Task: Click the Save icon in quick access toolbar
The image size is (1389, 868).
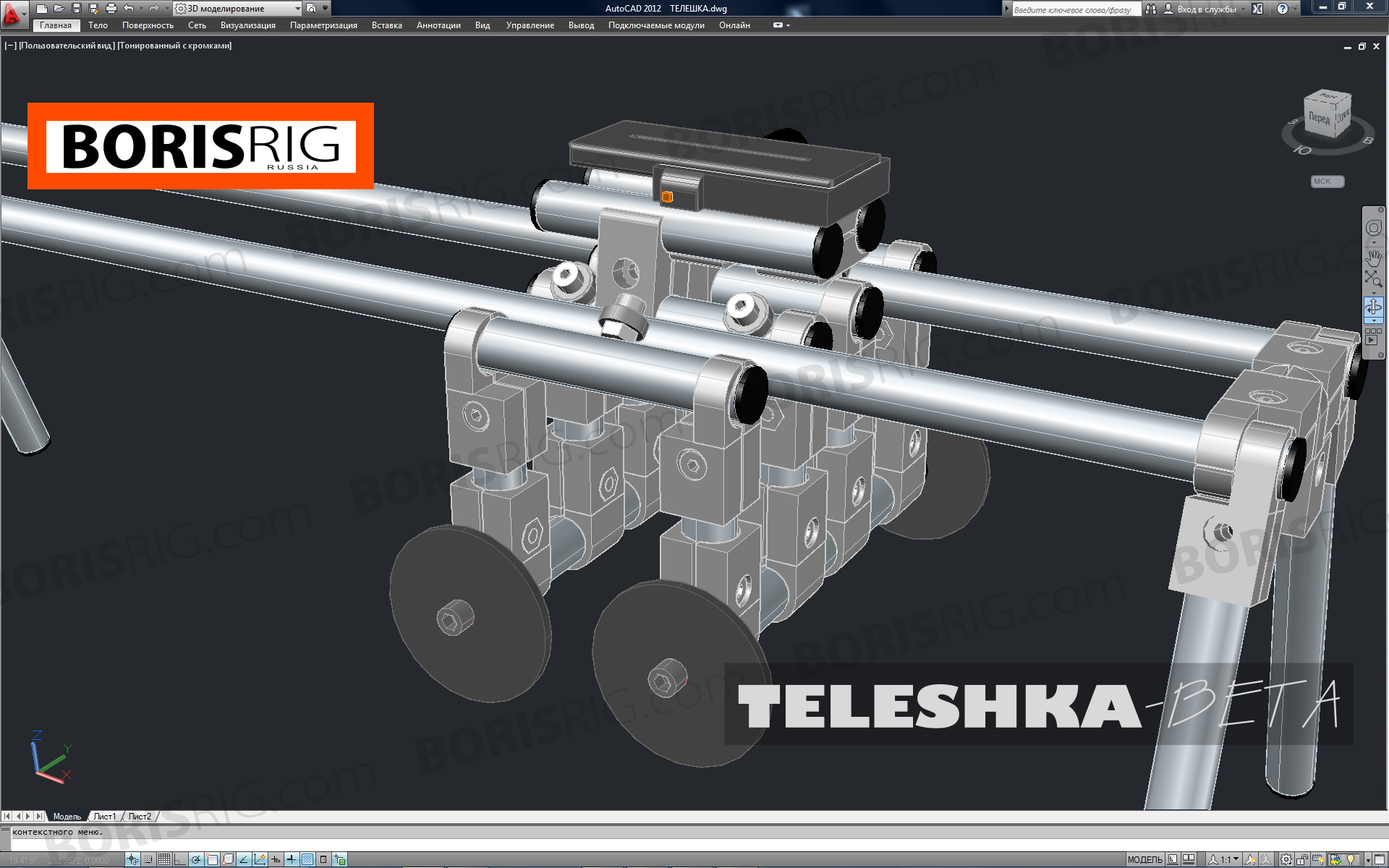Action: click(x=77, y=9)
